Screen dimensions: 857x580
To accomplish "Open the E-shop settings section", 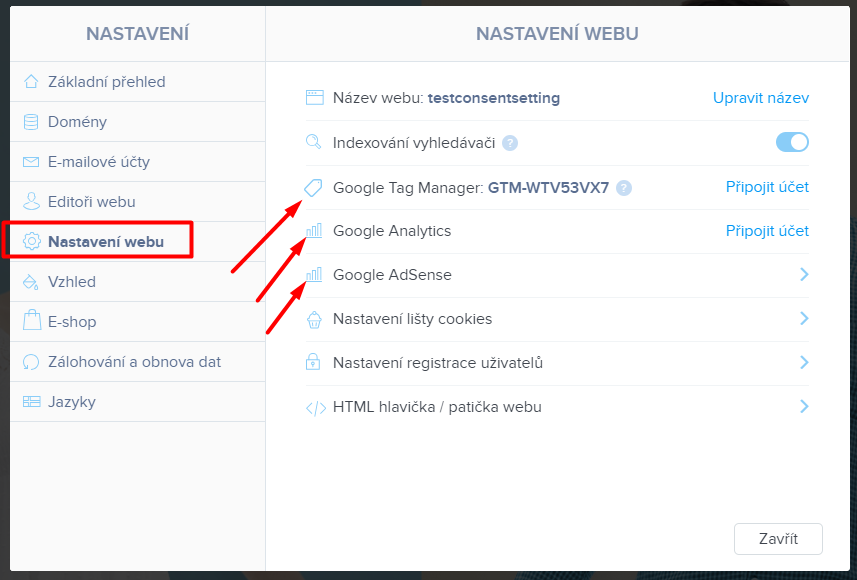I will pos(138,321).
